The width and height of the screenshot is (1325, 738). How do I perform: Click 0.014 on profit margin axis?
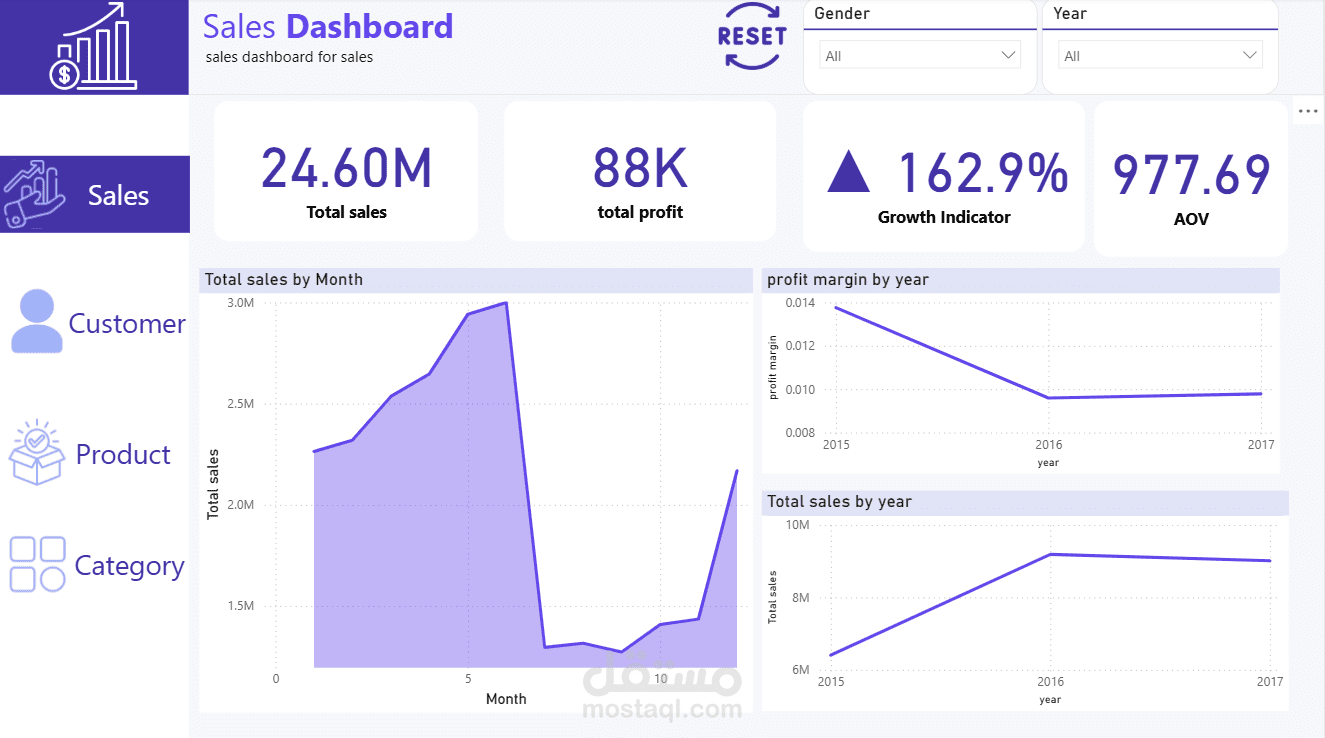[800, 303]
